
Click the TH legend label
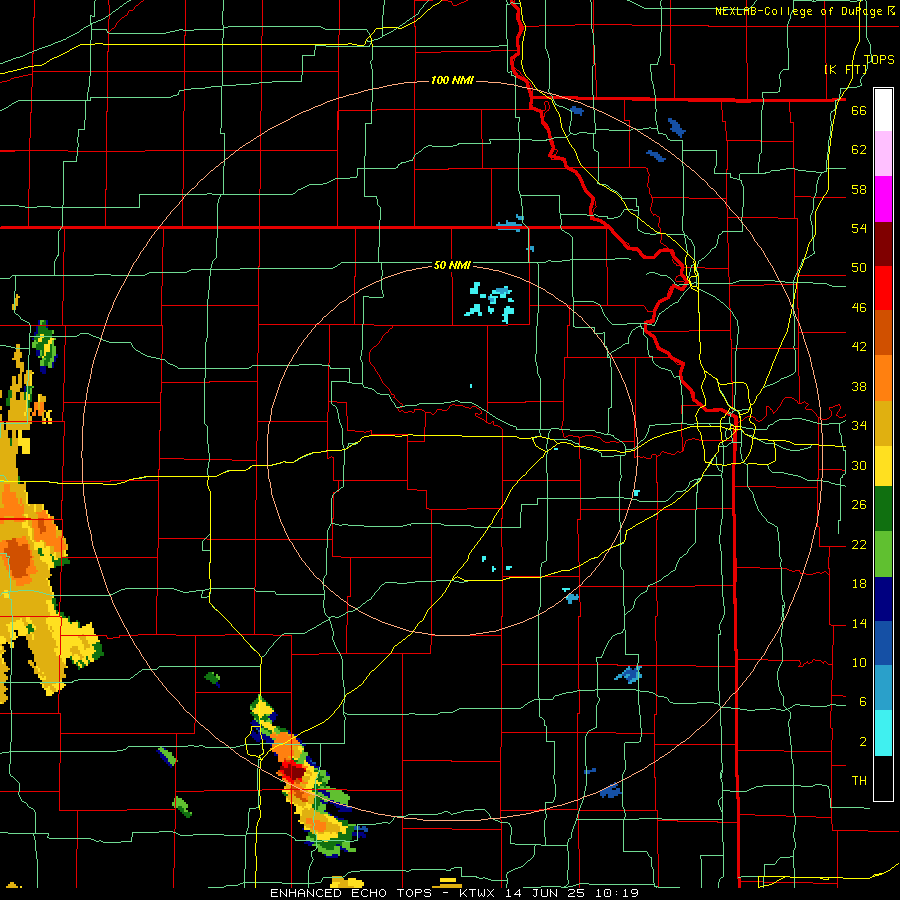point(859,781)
